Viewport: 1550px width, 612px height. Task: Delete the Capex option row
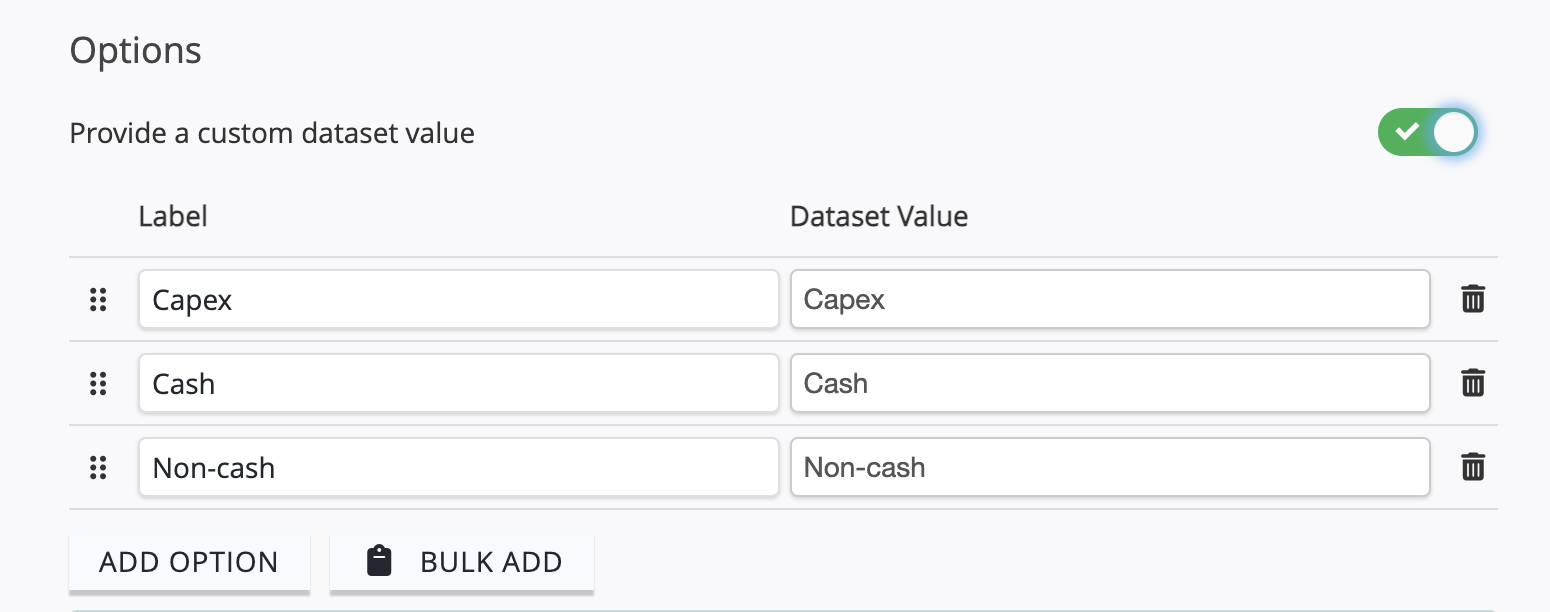click(x=1473, y=299)
